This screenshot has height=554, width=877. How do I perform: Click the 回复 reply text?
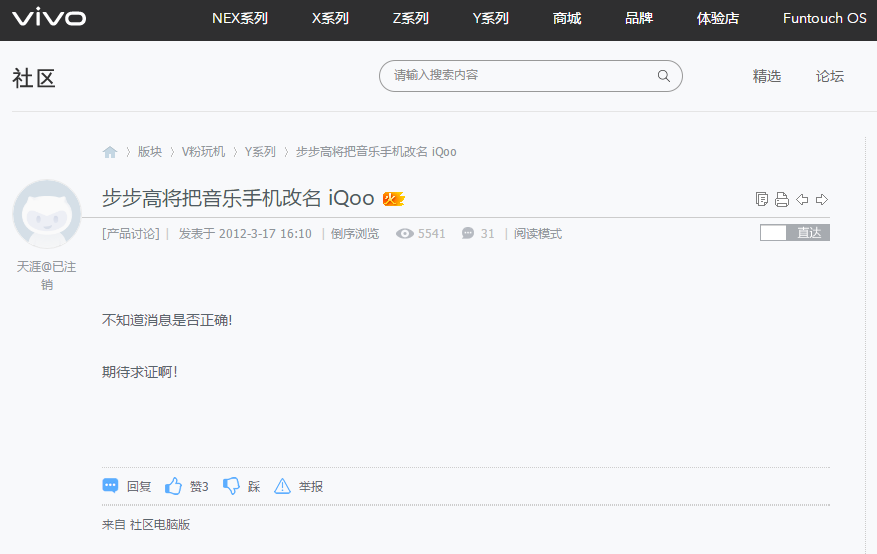click(139, 486)
